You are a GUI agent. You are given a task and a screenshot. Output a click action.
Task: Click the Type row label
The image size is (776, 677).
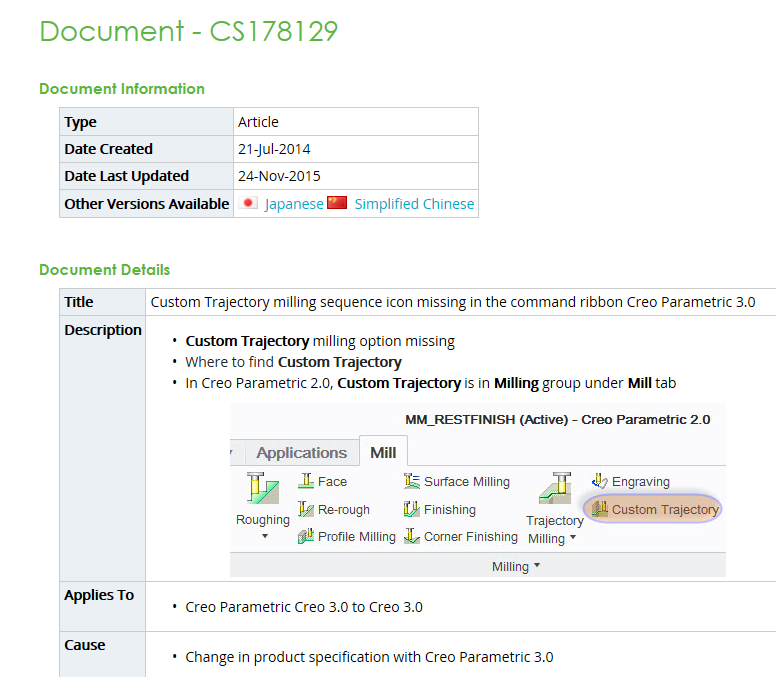[80, 122]
